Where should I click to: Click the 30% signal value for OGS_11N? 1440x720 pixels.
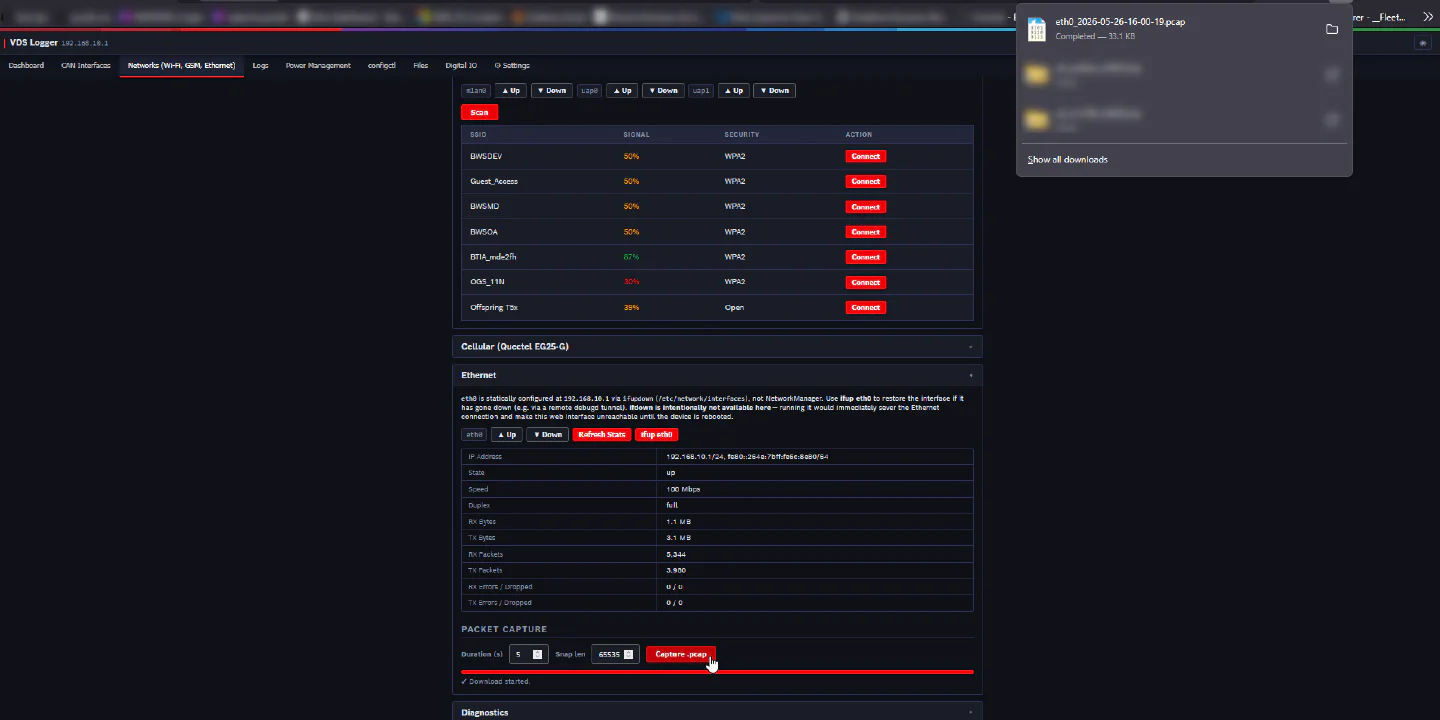pos(631,282)
